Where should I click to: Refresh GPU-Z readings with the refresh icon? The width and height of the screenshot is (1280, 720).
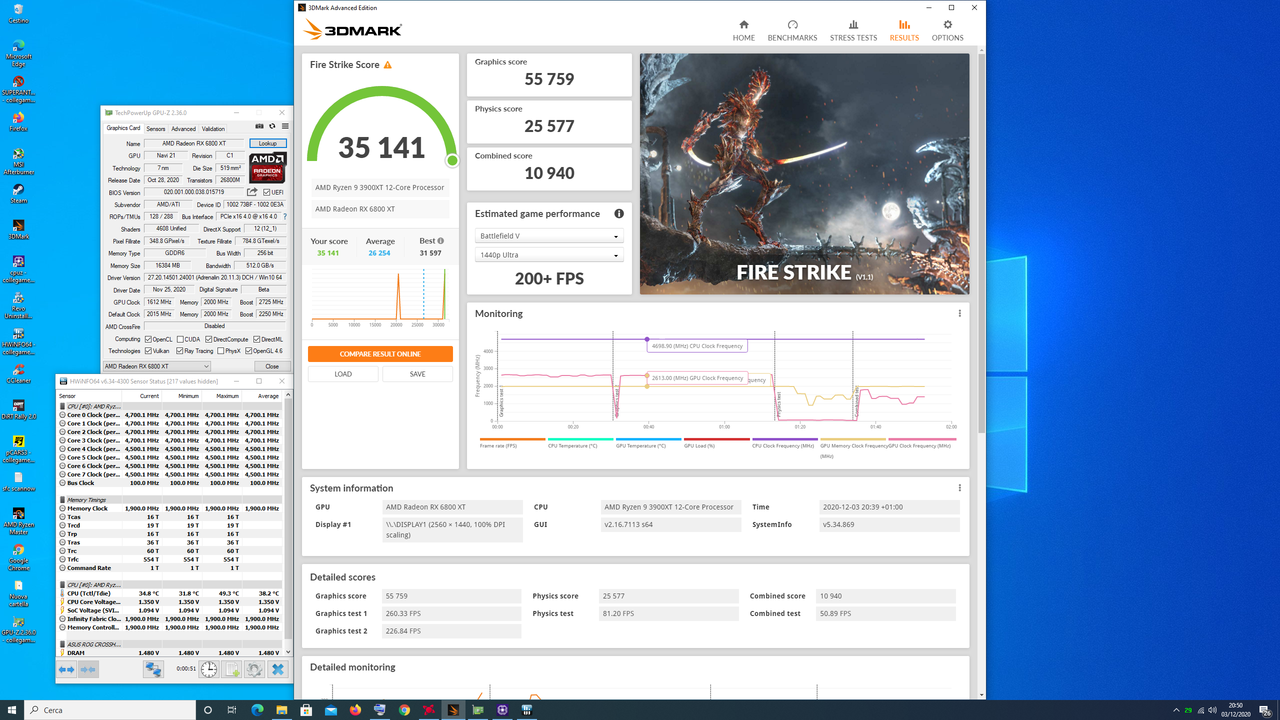pyautogui.click(x=272, y=126)
